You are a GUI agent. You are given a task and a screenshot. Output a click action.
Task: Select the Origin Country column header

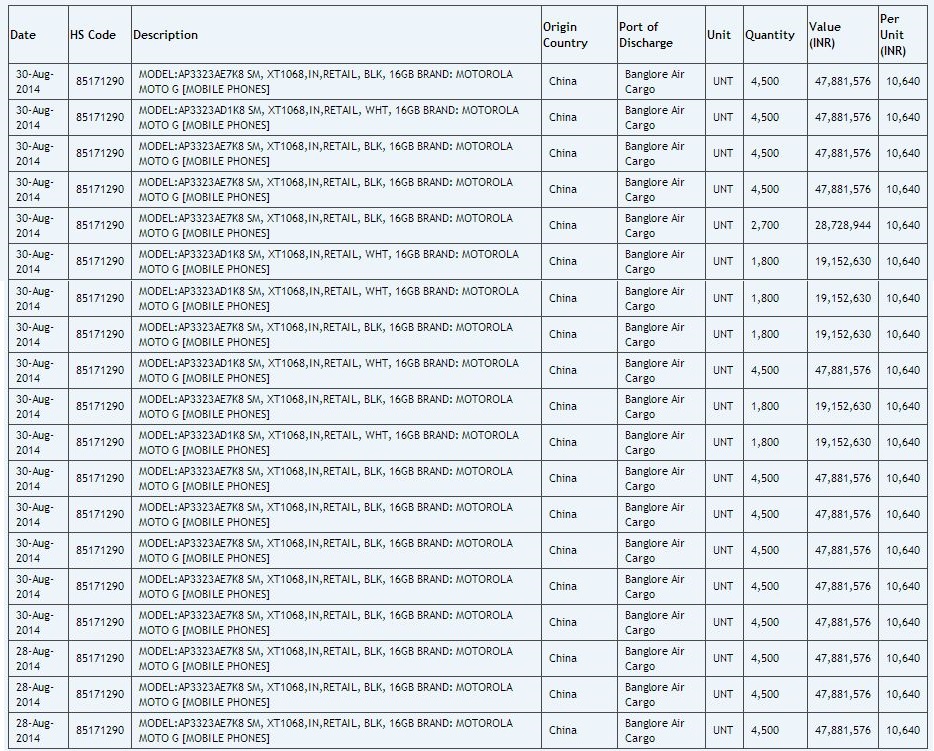click(566, 35)
